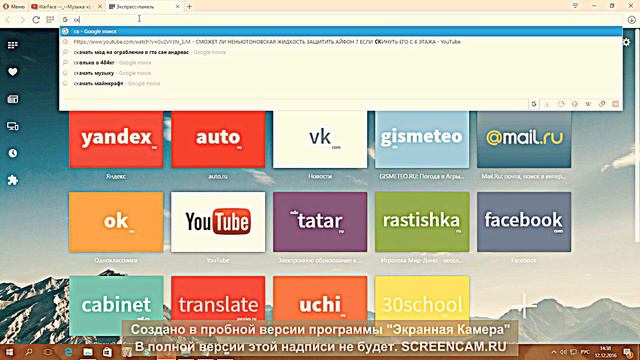Image resolution: width=640 pixels, height=360 pixels.
Task: Close the Экспресс-панель tab
Action: (178, 7)
